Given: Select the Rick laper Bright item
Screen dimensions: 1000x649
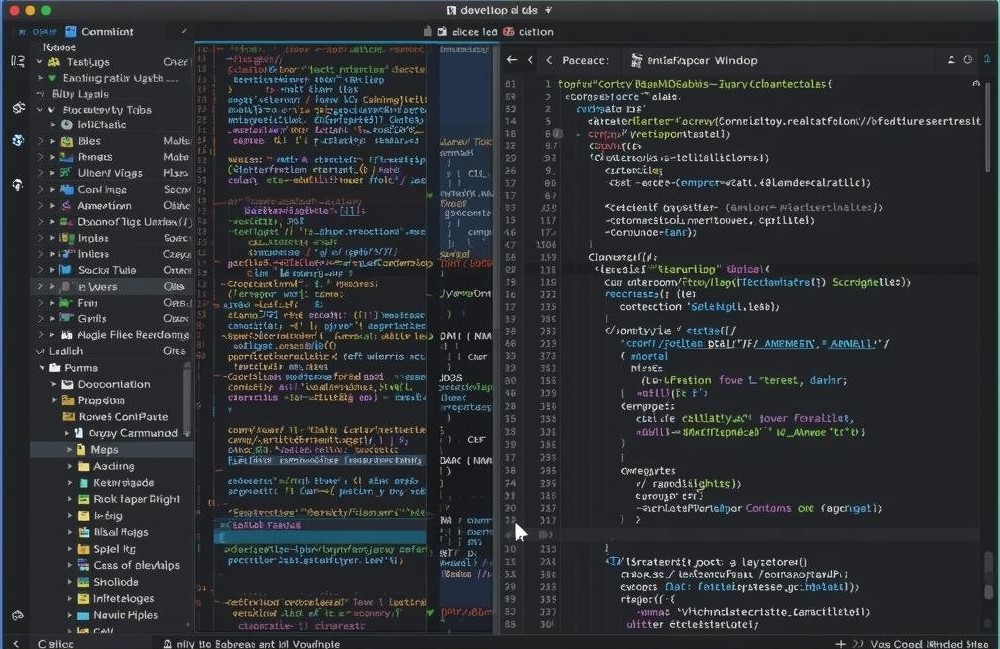Looking at the screenshot, I should pyautogui.click(x=136, y=499).
